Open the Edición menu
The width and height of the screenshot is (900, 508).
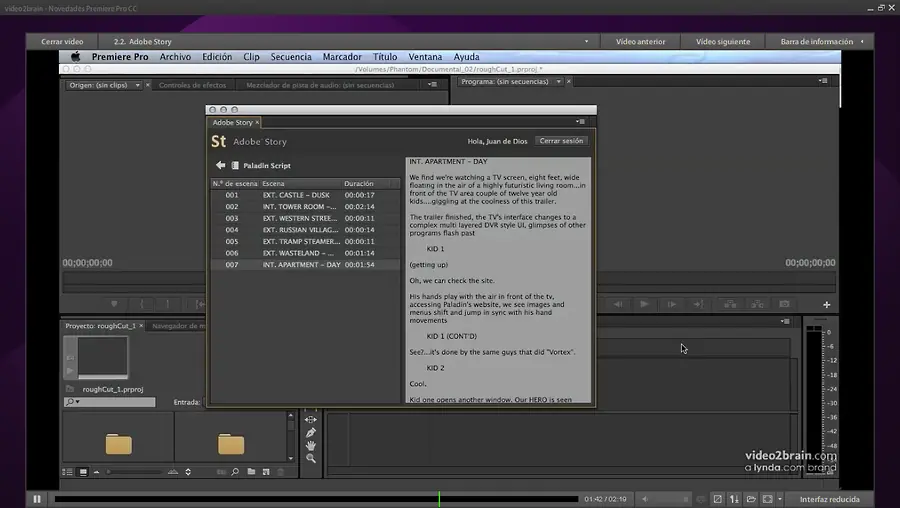click(x=217, y=57)
